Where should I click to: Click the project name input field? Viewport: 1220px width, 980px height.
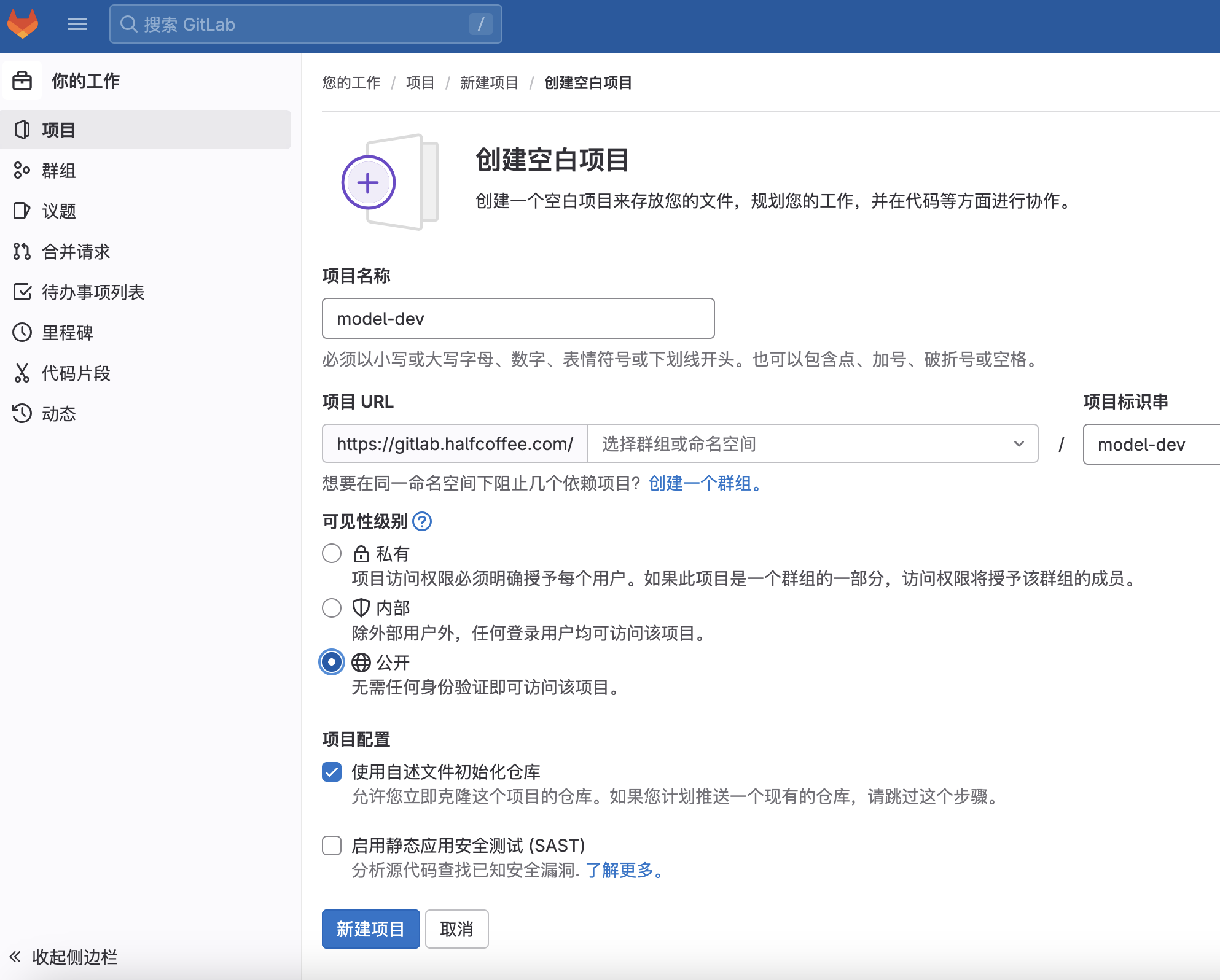518,319
